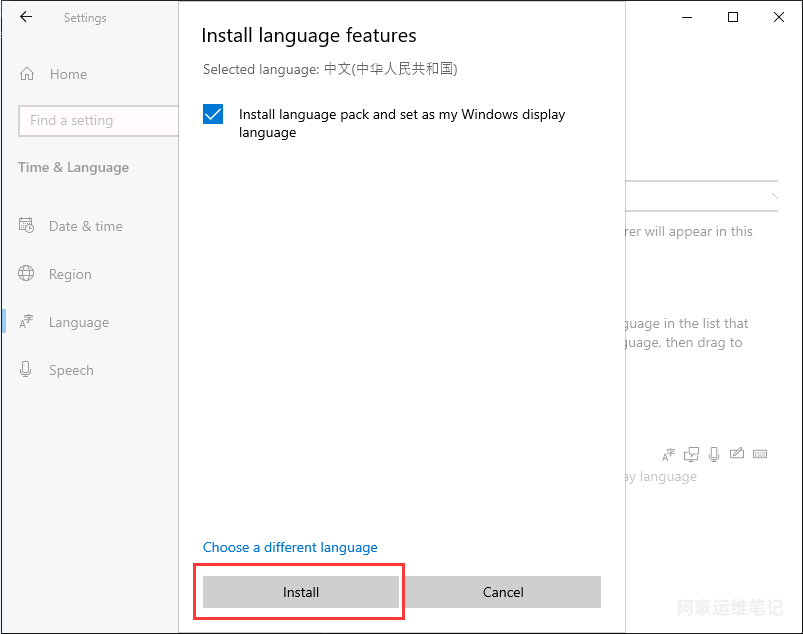Click the Find a setting search box

click(98, 120)
